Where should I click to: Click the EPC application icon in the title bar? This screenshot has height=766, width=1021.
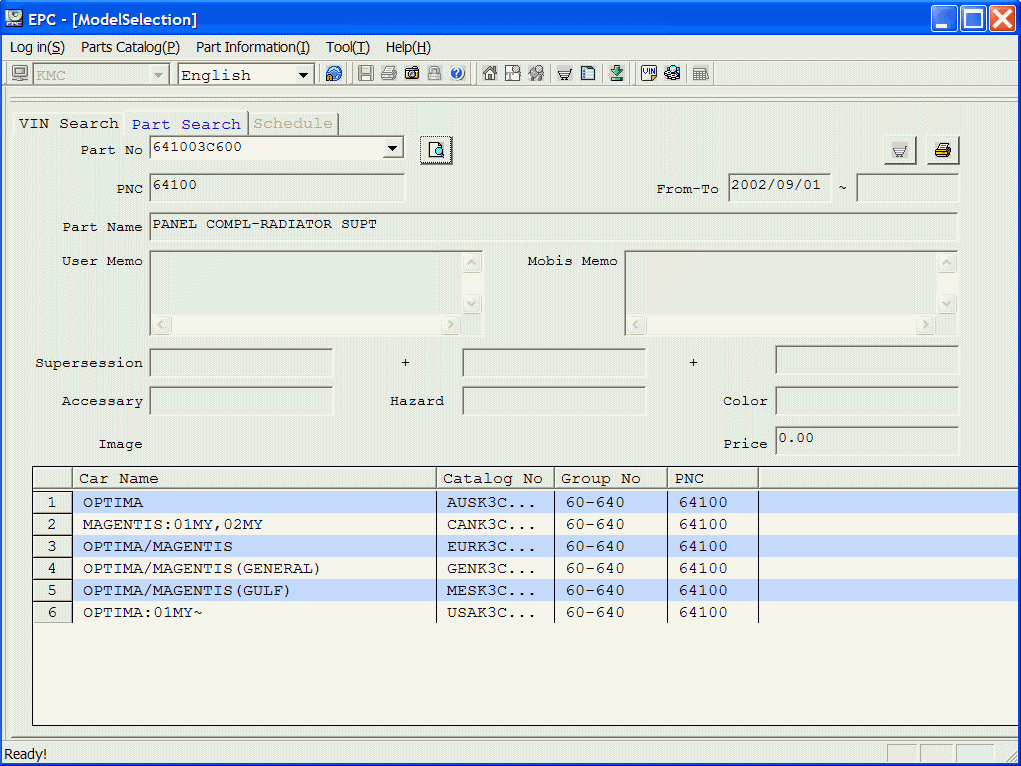click(x=13, y=18)
